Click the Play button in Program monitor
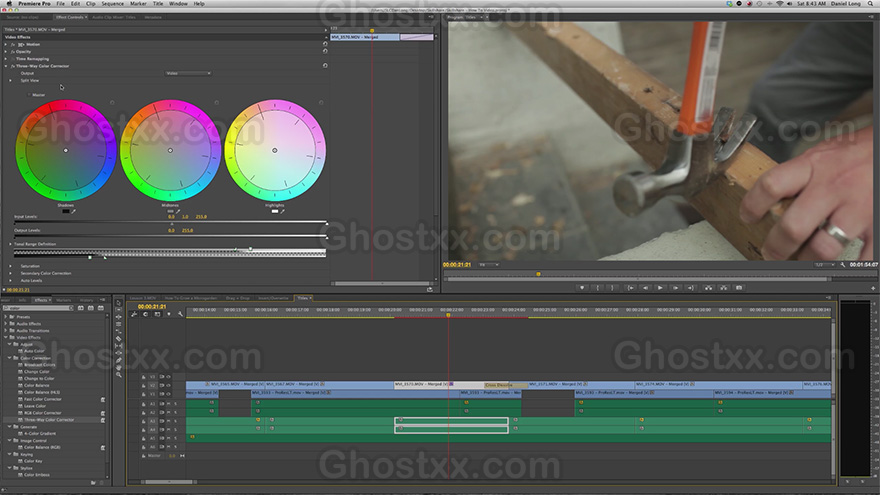 (660, 288)
